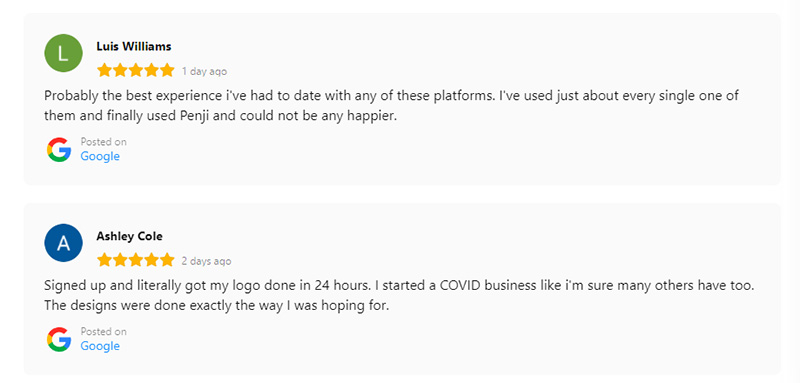This screenshot has height=383, width=800.
Task: Click Luis Williams' review text about Penji
Action: [391, 106]
